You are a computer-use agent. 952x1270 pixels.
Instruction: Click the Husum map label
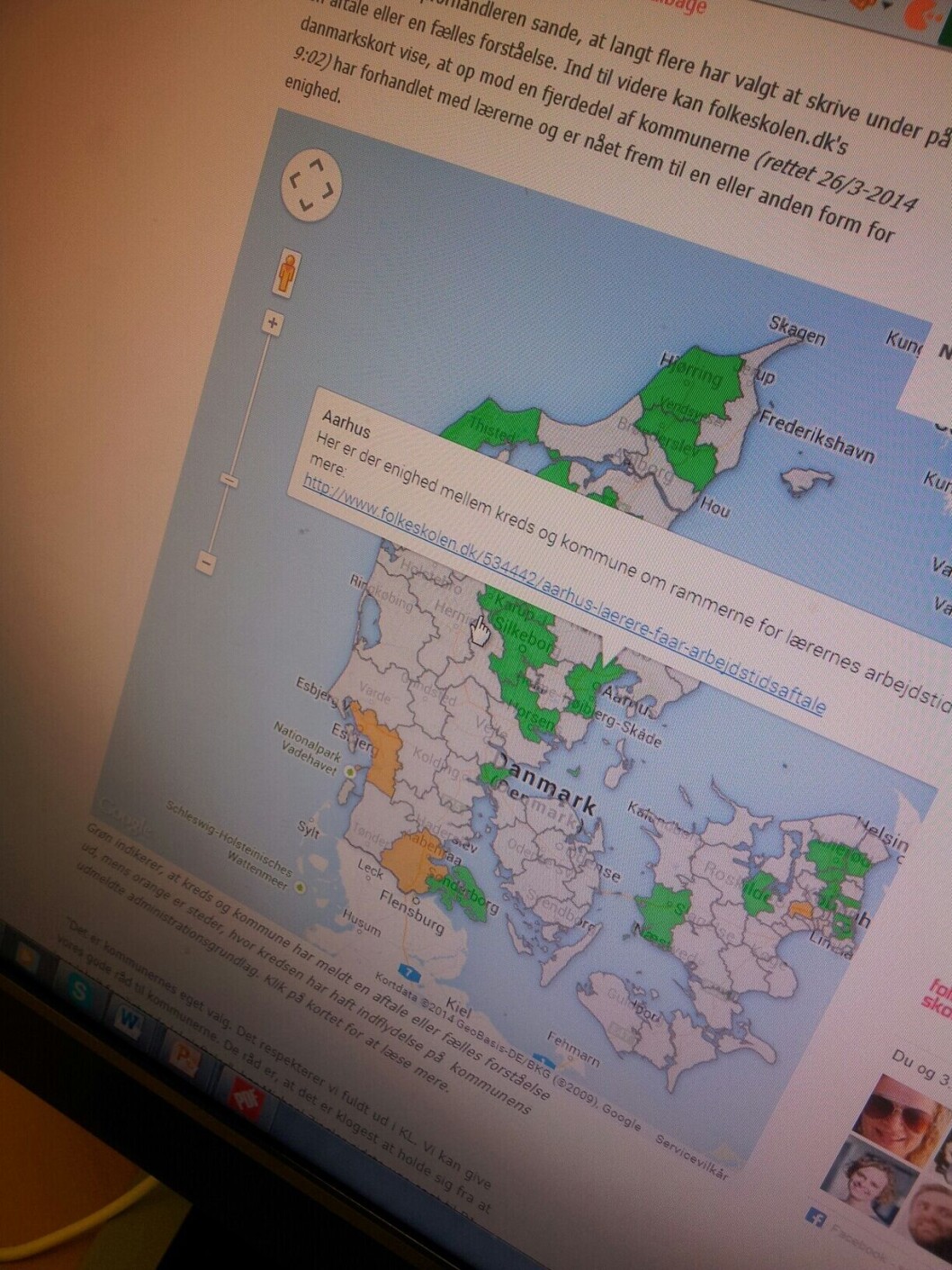pos(361,923)
